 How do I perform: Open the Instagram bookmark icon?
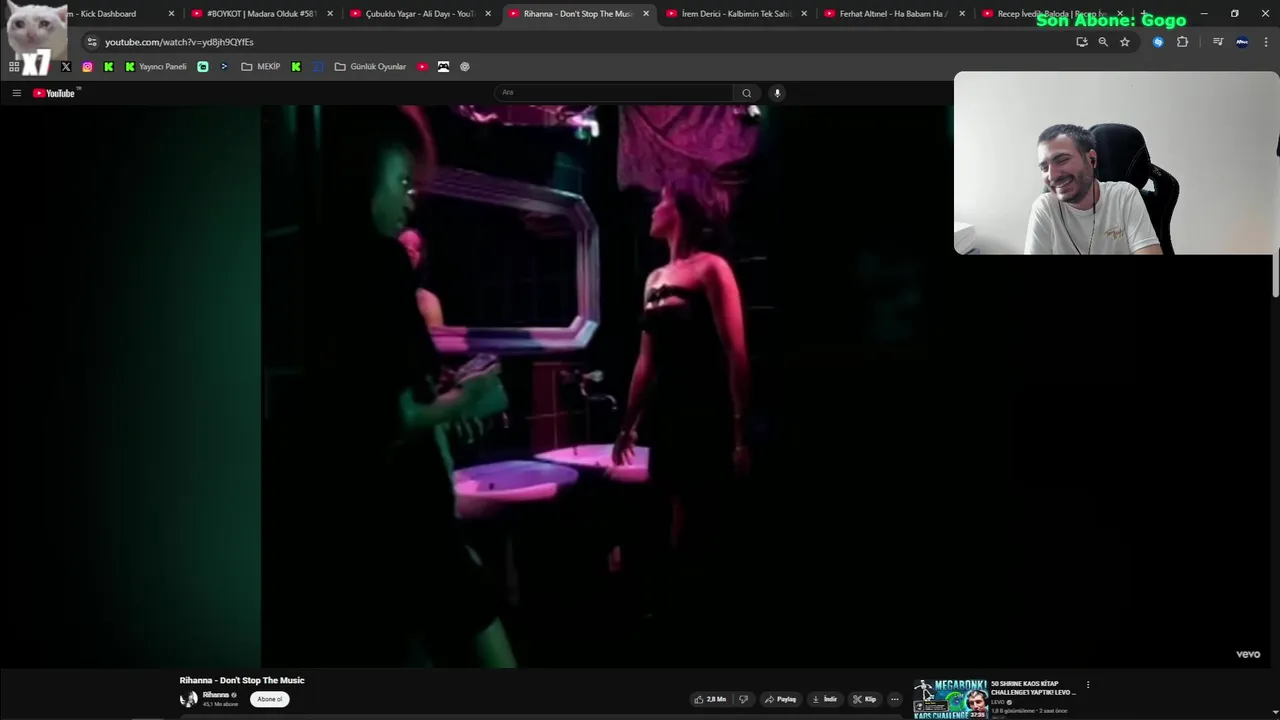87,67
